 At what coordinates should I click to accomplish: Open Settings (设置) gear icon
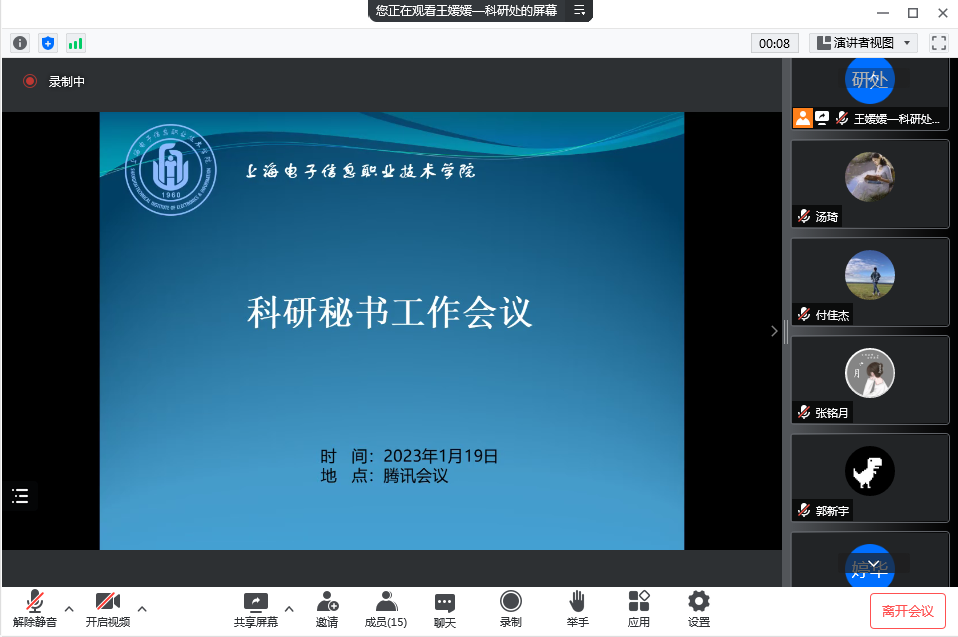(x=699, y=609)
